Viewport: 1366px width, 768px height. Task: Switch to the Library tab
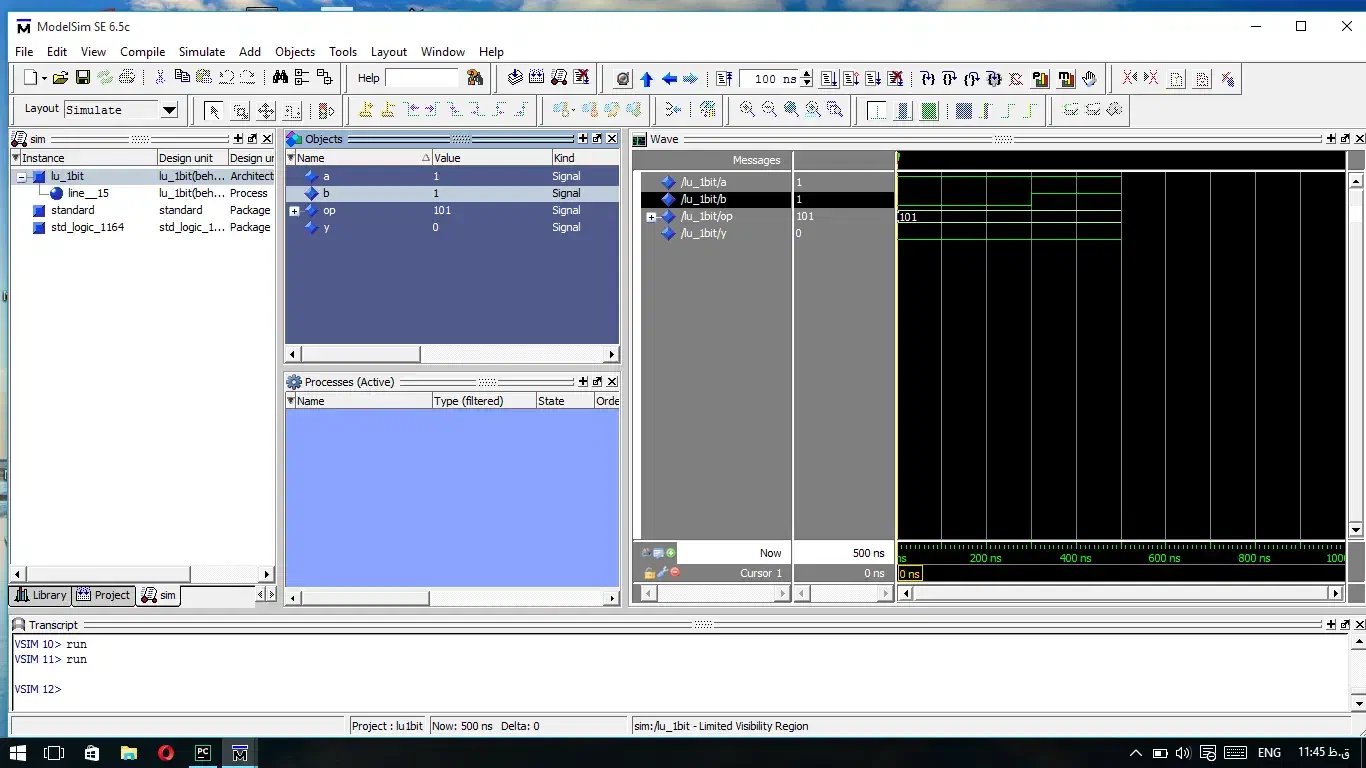coord(40,595)
